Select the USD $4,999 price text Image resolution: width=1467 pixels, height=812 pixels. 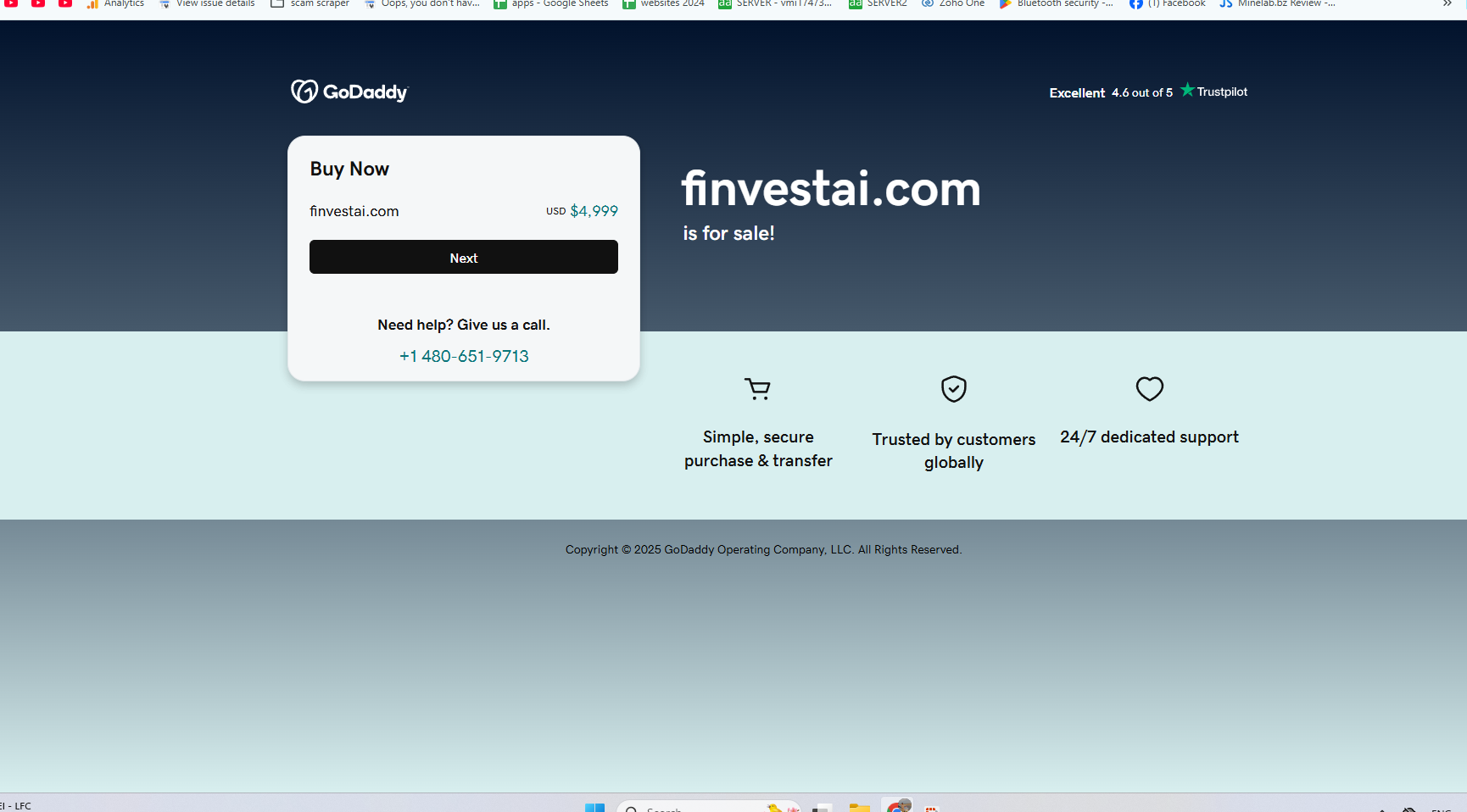point(582,211)
